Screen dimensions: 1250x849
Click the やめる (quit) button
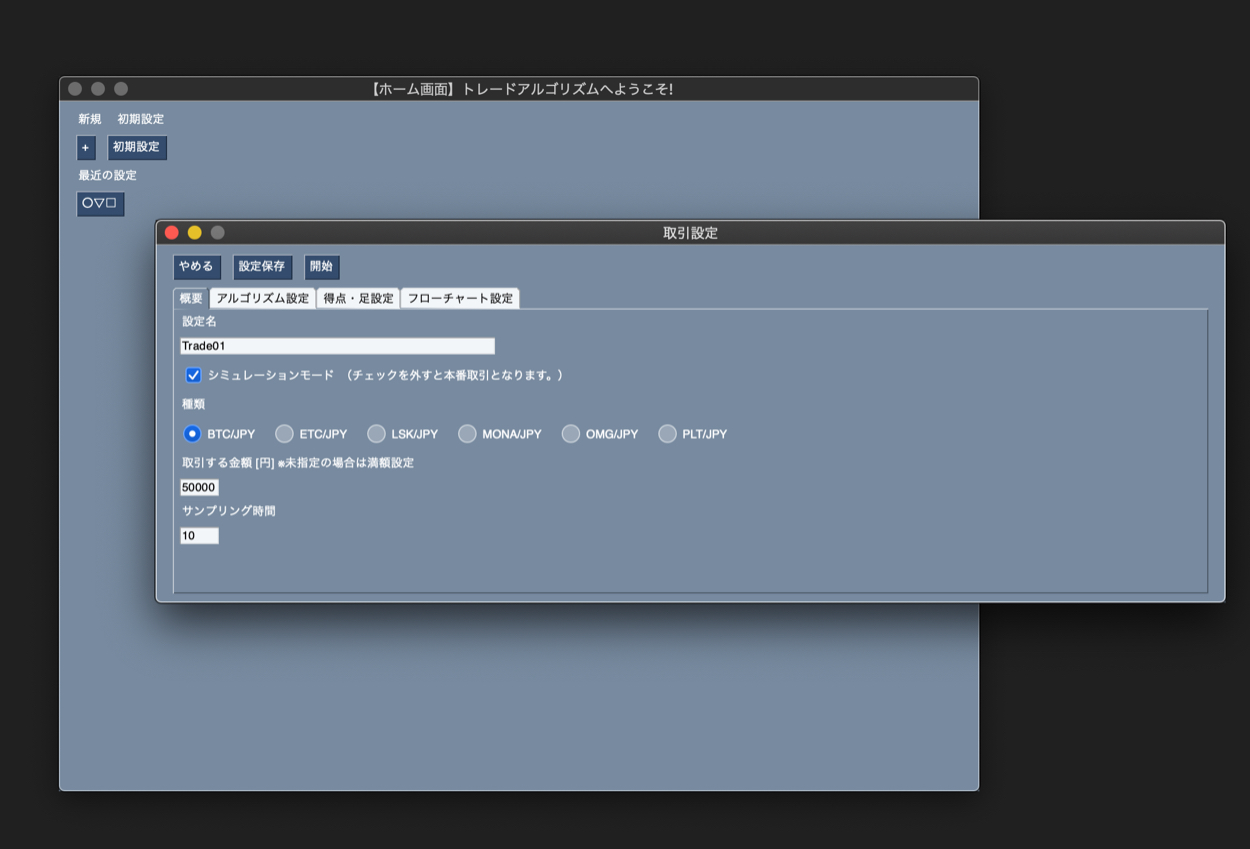[x=196, y=267]
